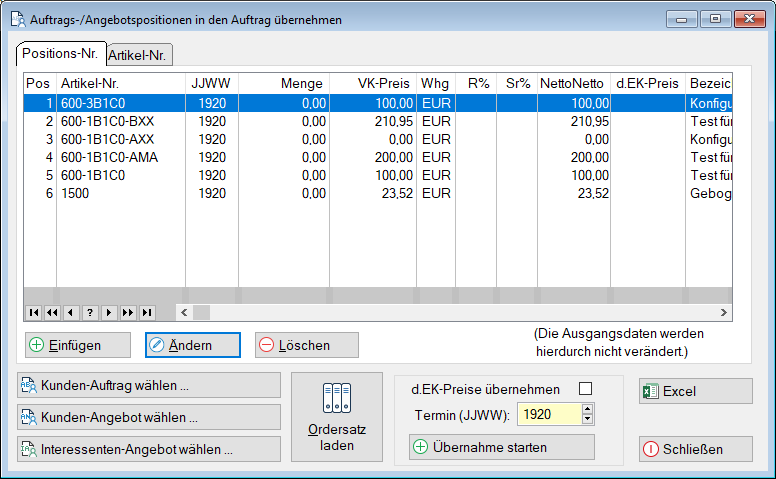Toggle d.EK-Preise übernehmen checkbox
The height and width of the screenshot is (479, 776).
[x=586, y=389]
